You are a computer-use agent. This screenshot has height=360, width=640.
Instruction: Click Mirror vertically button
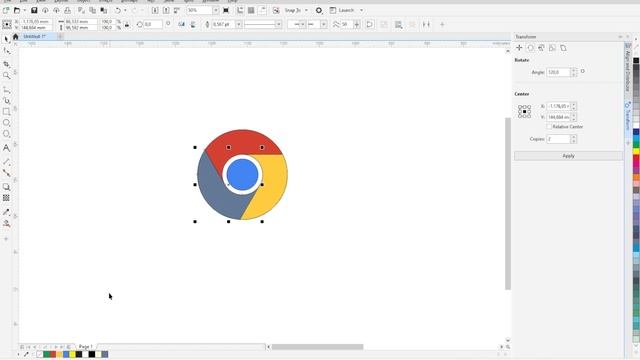tap(193, 24)
